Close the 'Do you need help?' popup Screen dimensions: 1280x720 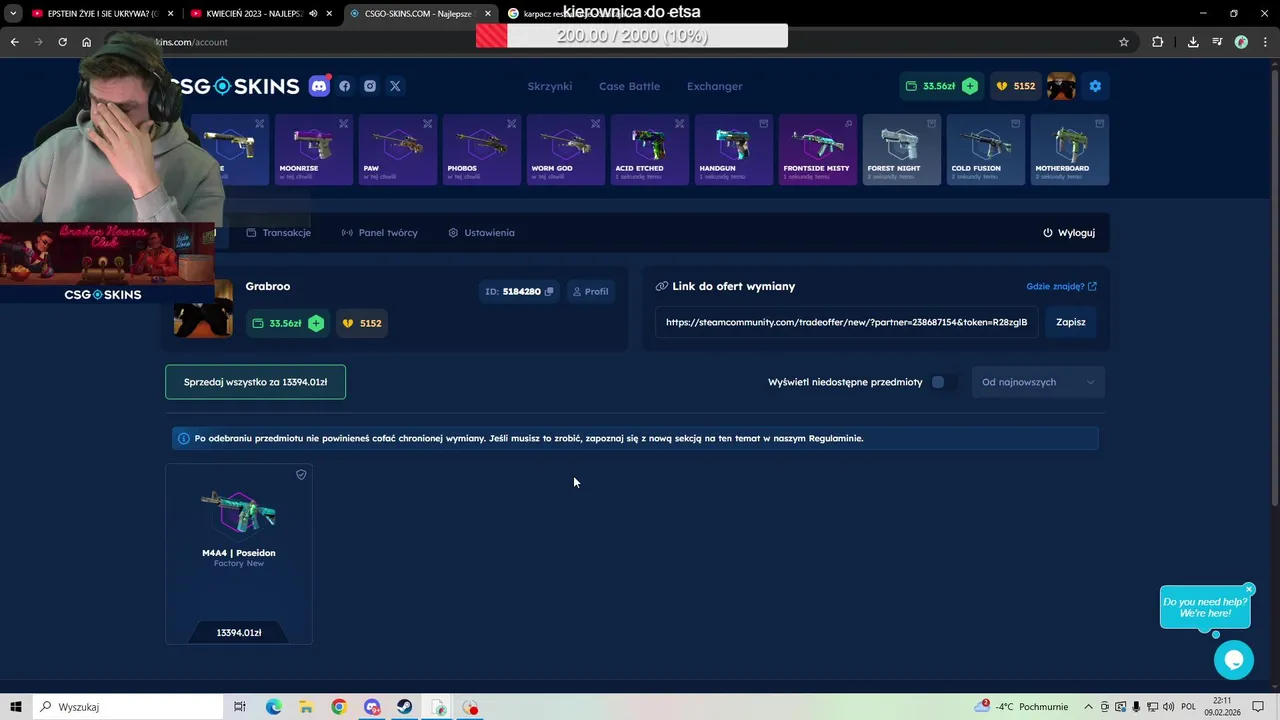point(1249,589)
